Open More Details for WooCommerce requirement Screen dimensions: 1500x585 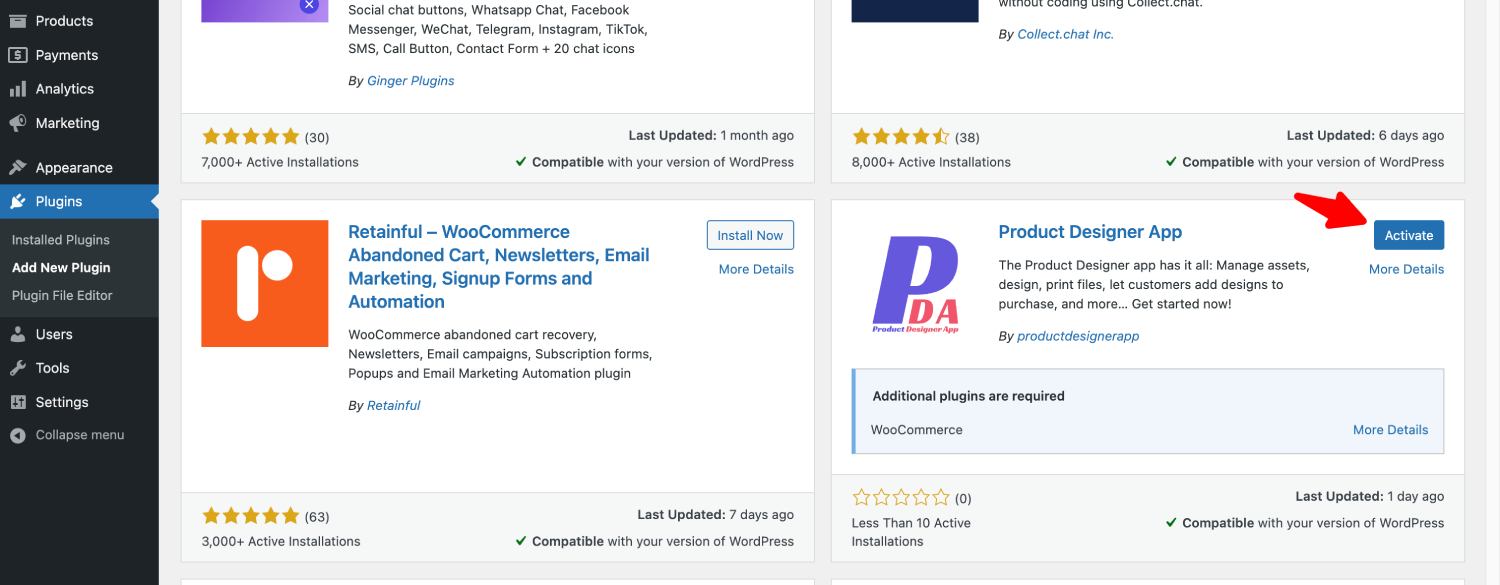(1390, 430)
